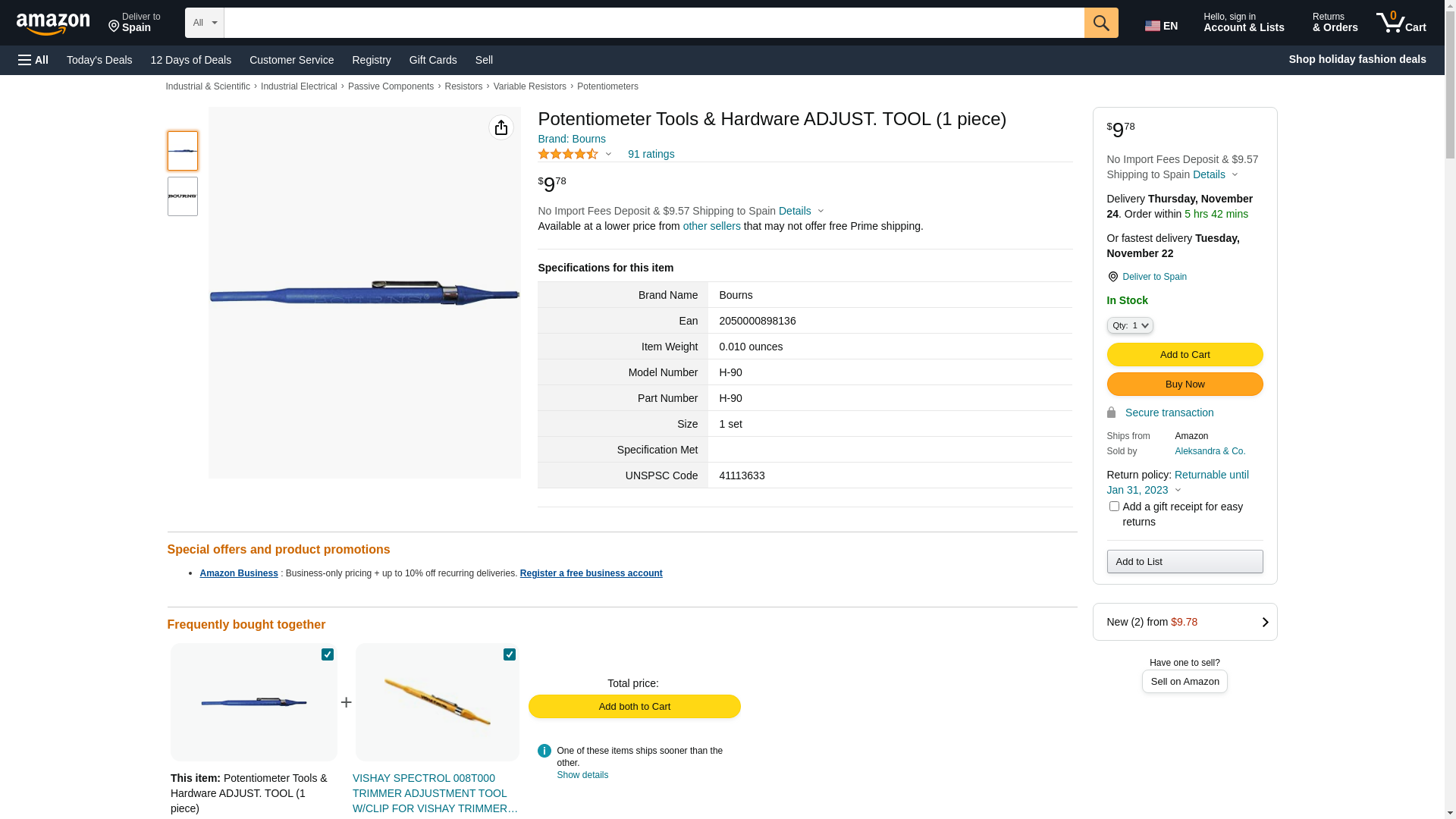This screenshot has width=1456, height=819.
Task: Uncheck the Vishay trimmer tool checkbox
Action: pyautogui.click(x=510, y=654)
